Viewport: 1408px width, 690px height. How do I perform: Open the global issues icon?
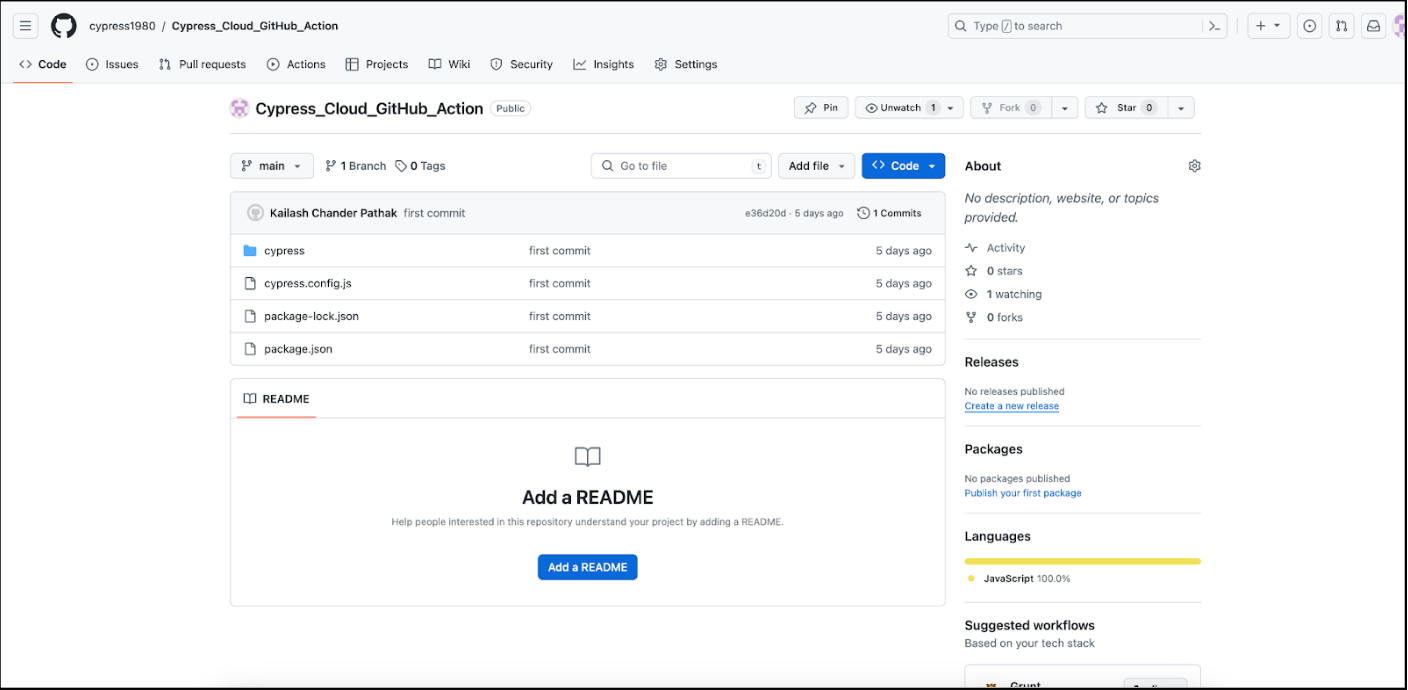[x=1309, y=26]
